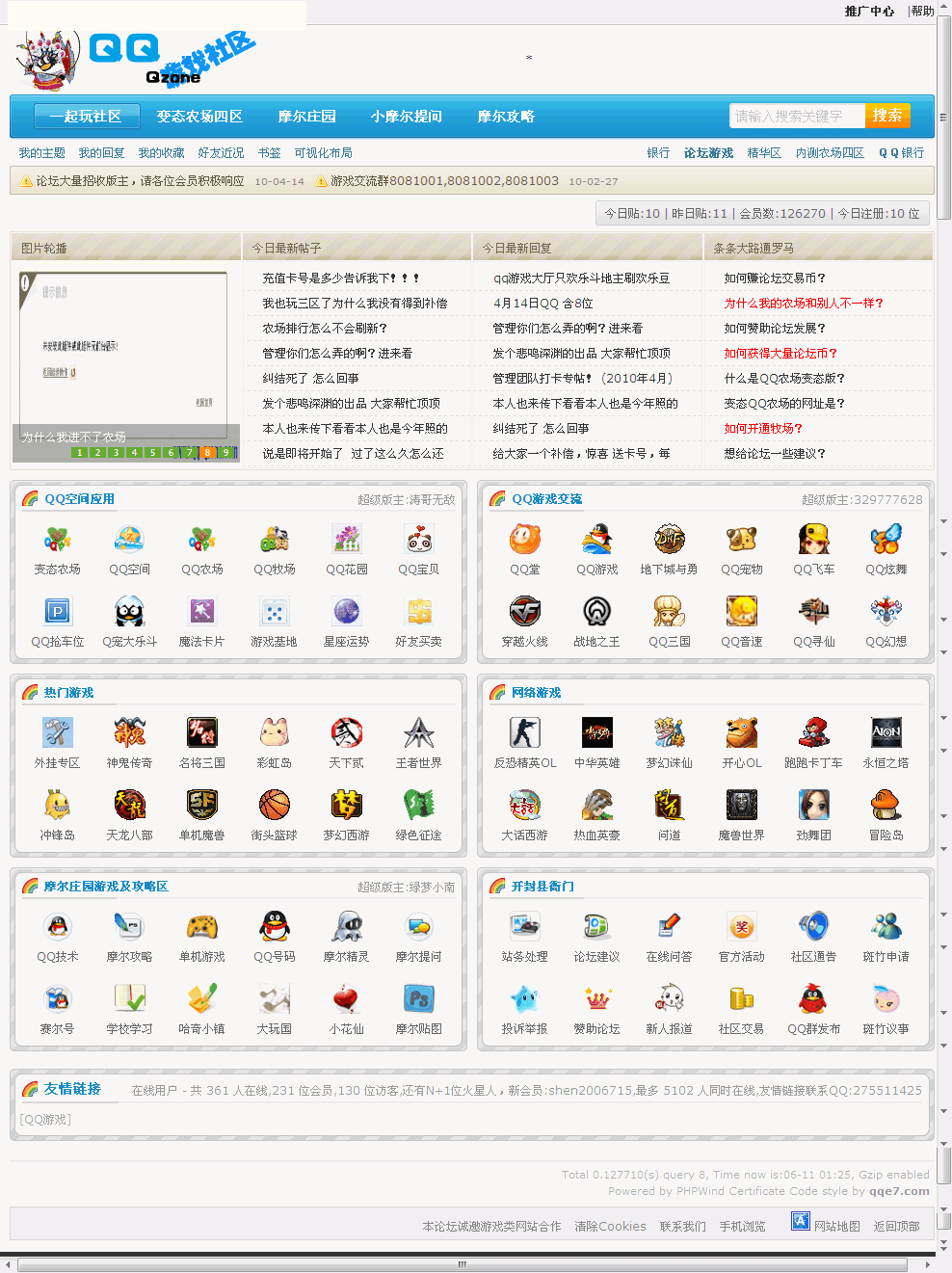Open the QQ牧场 icon
Image resolution: width=952 pixels, height=1273 pixels.
(x=274, y=540)
